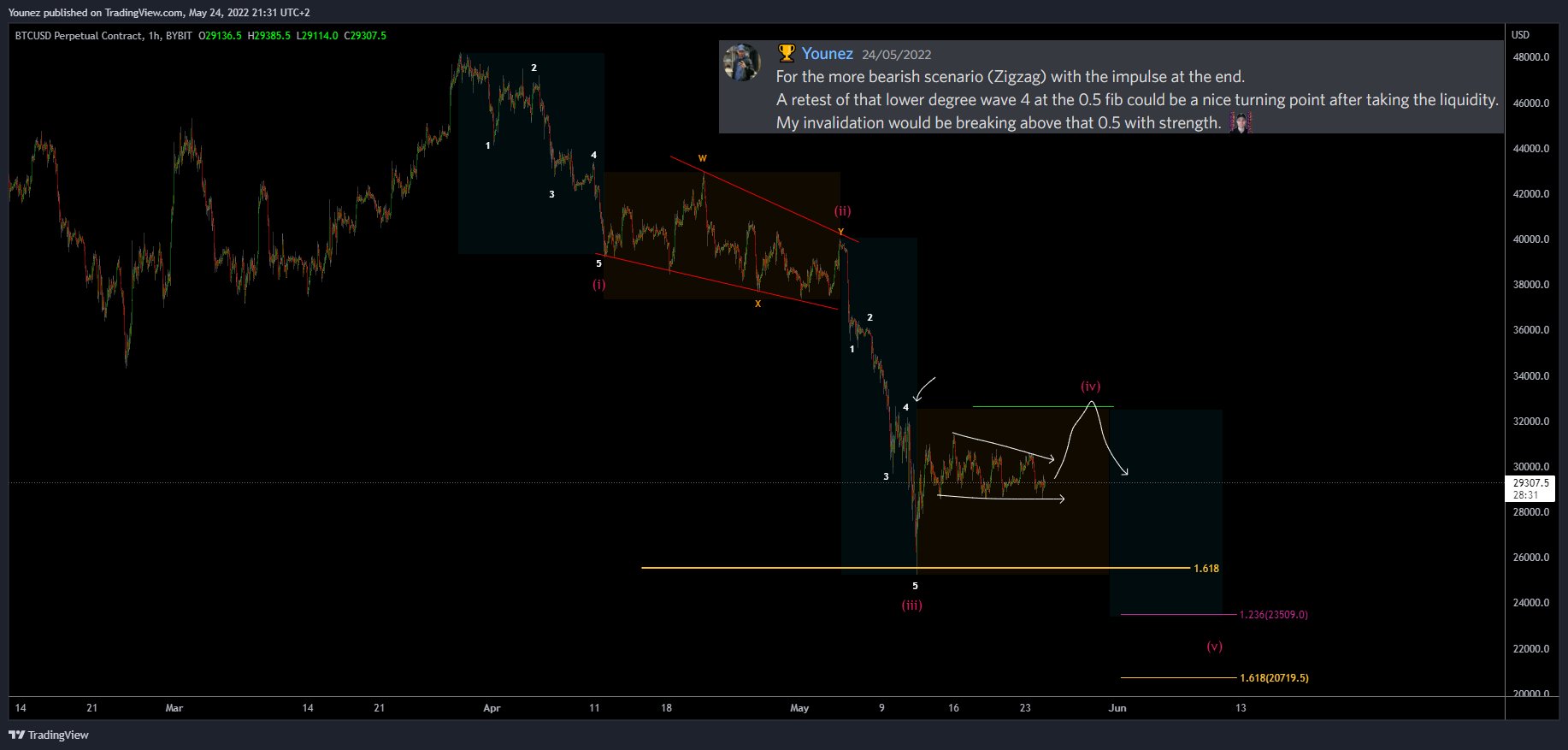Screen dimensions: 1568x750
Task: Click the current price tag 29307.5
Action: [x=1530, y=482]
